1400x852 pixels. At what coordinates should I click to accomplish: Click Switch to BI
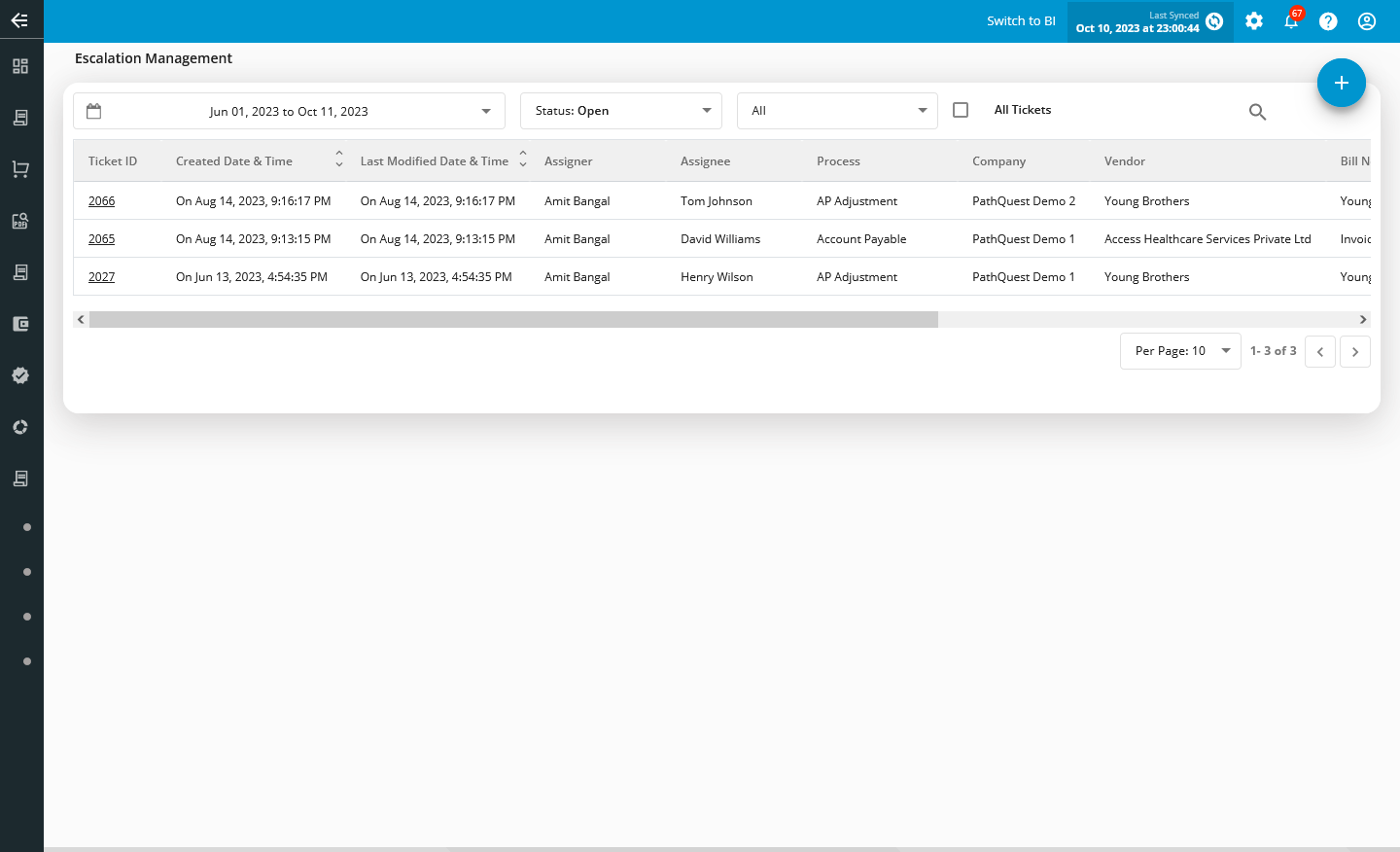1021,21
